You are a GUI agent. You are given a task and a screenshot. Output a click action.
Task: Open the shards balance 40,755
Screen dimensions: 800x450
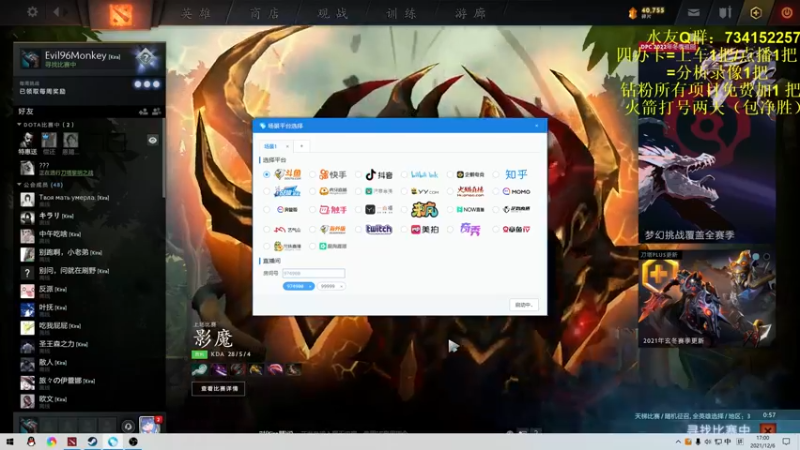coord(647,12)
